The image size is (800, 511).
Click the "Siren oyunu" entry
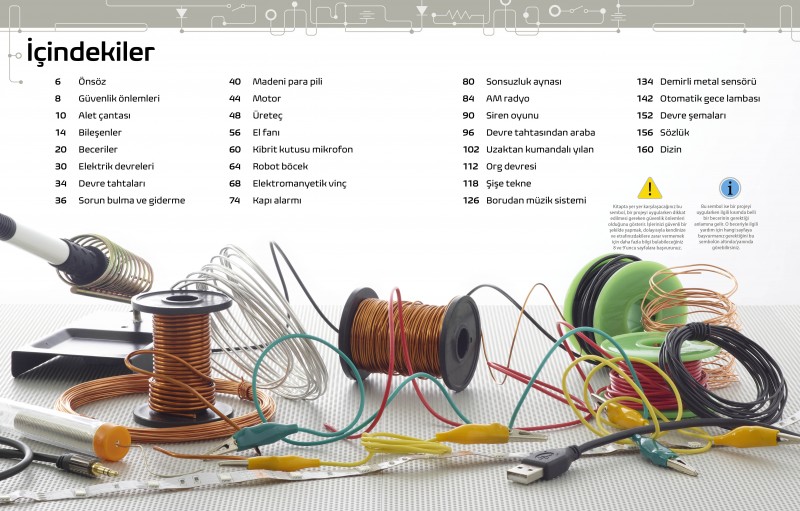pos(512,116)
